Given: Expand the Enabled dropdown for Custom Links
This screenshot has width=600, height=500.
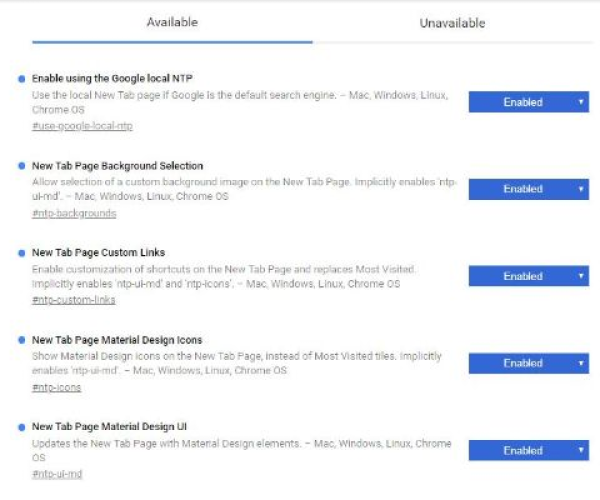Looking at the screenshot, I should pos(528,276).
